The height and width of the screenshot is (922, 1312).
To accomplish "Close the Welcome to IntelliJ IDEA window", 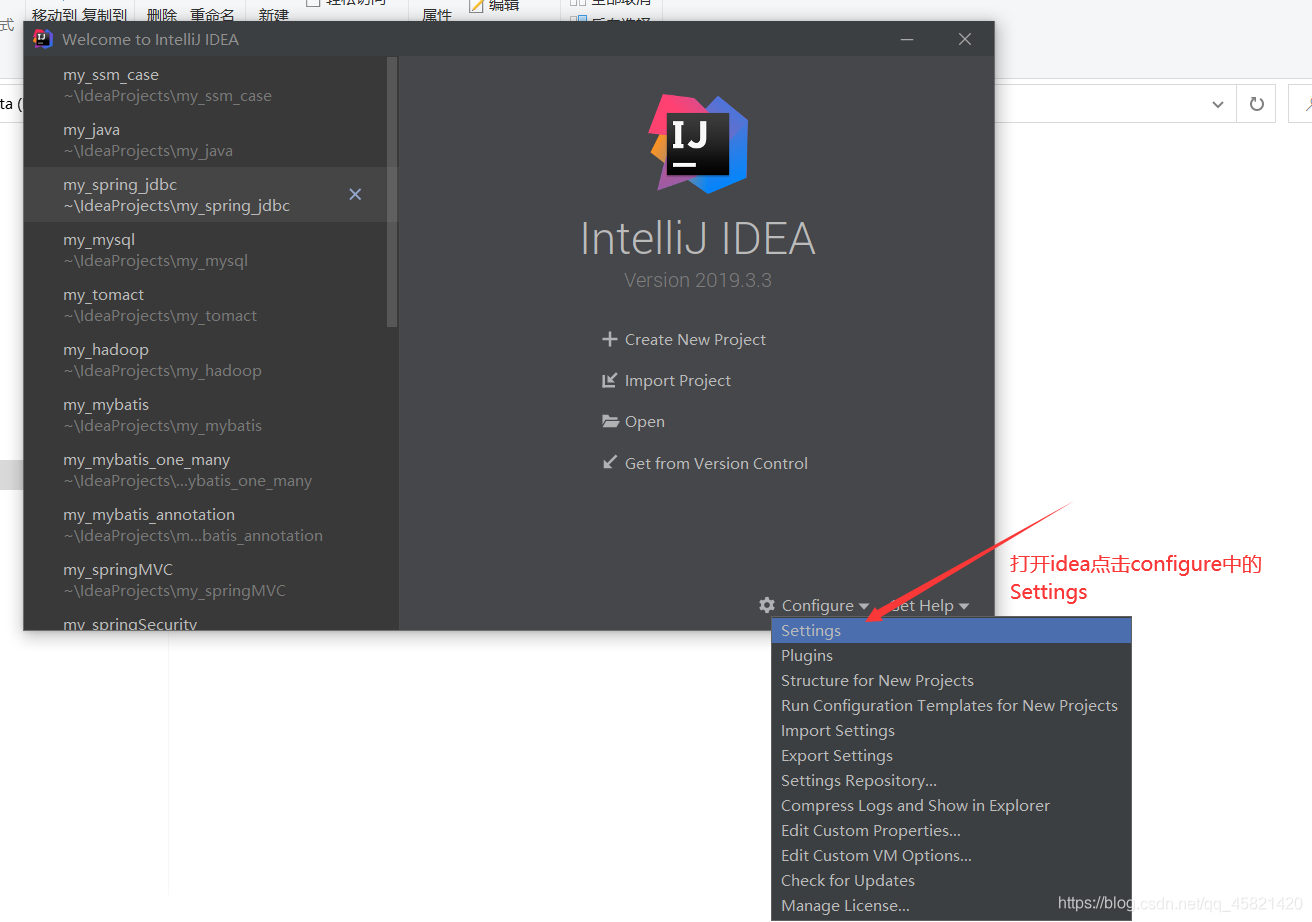I will point(965,39).
